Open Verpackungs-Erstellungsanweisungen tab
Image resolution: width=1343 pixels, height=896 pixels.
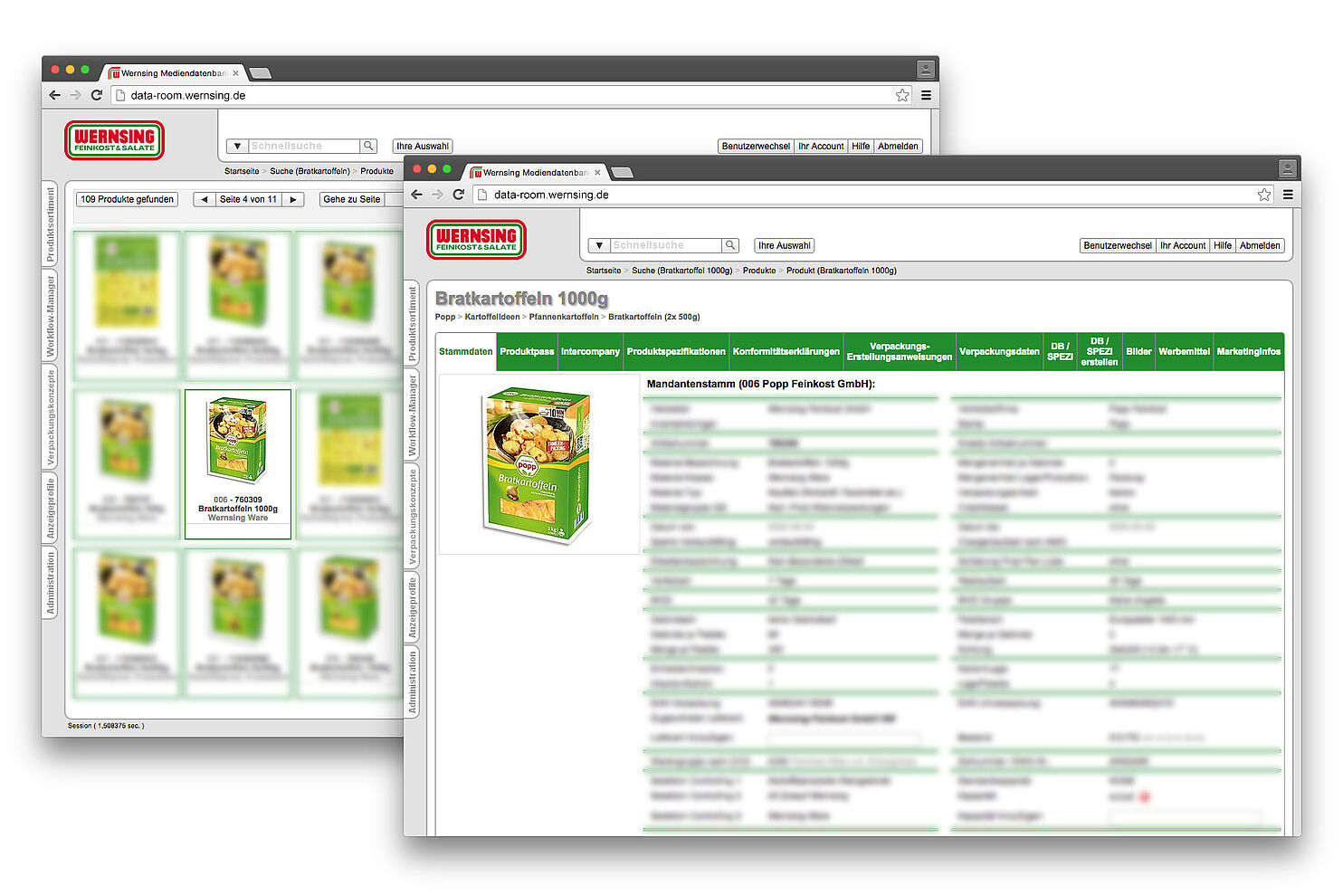pyautogui.click(x=900, y=351)
